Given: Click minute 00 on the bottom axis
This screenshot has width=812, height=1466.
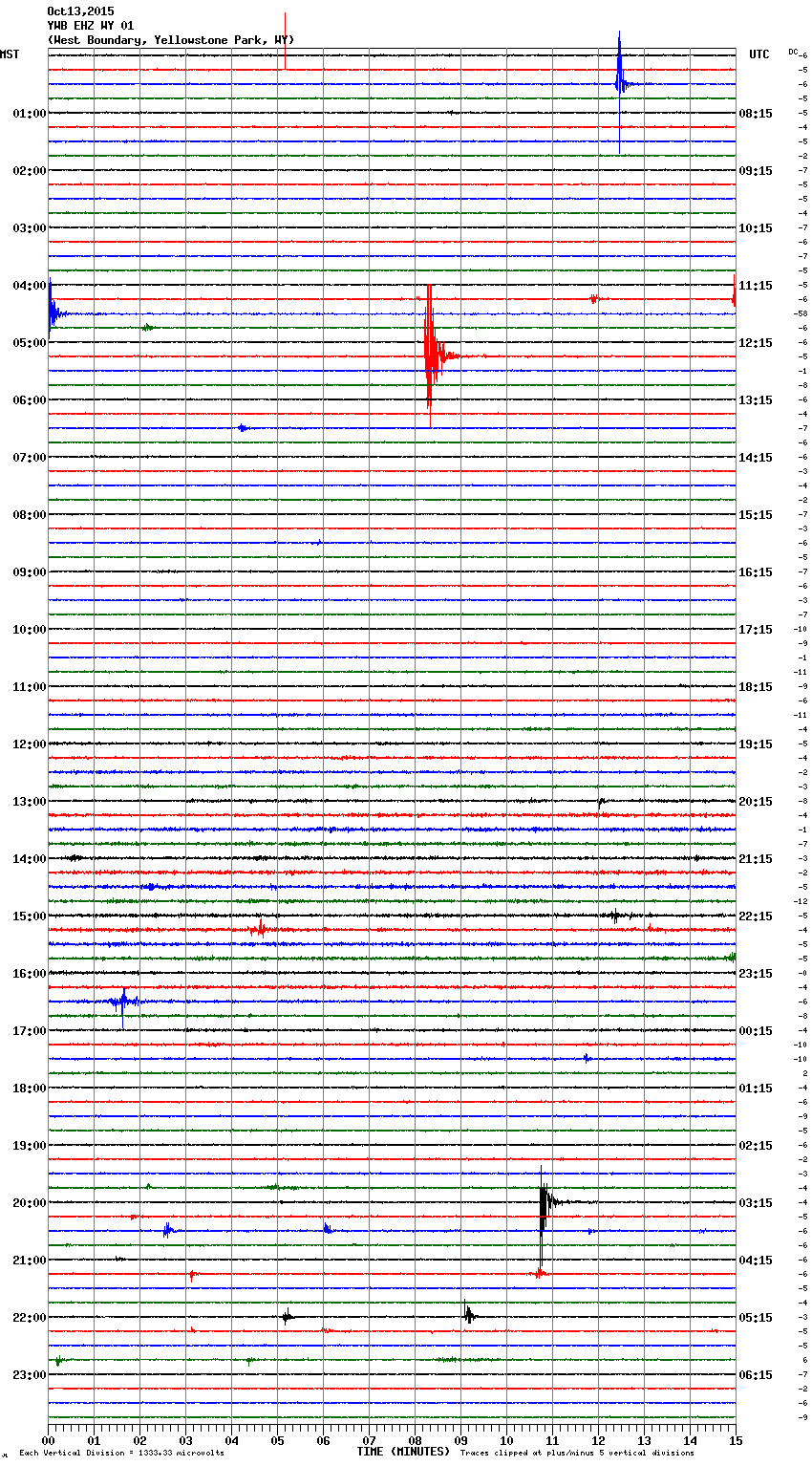Looking at the screenshot, I should click(x=49, y=1440).
